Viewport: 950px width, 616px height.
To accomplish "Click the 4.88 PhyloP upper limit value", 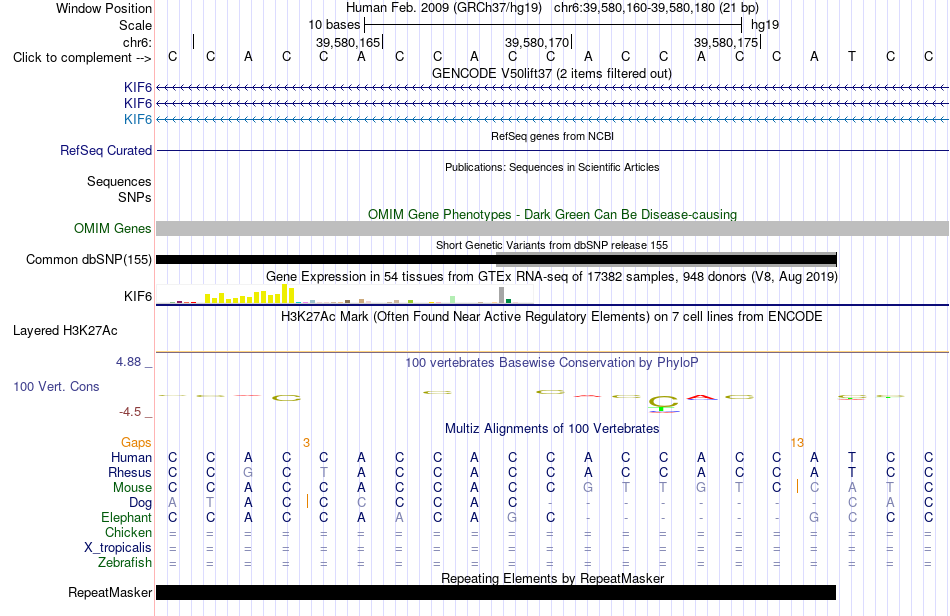I will 128,362.
